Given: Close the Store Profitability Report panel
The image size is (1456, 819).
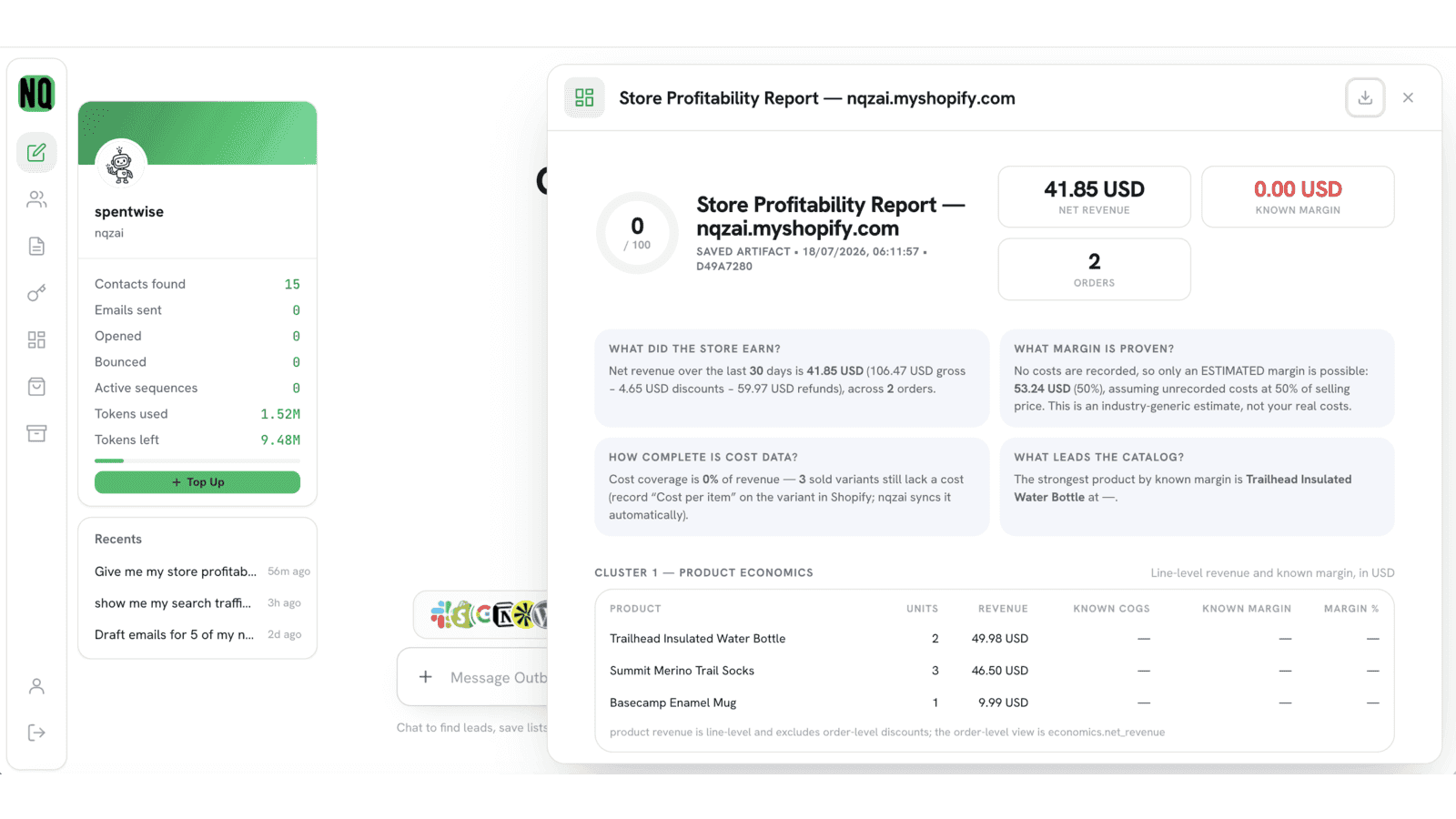Looking at the screenshot, I should [1408, 97].
